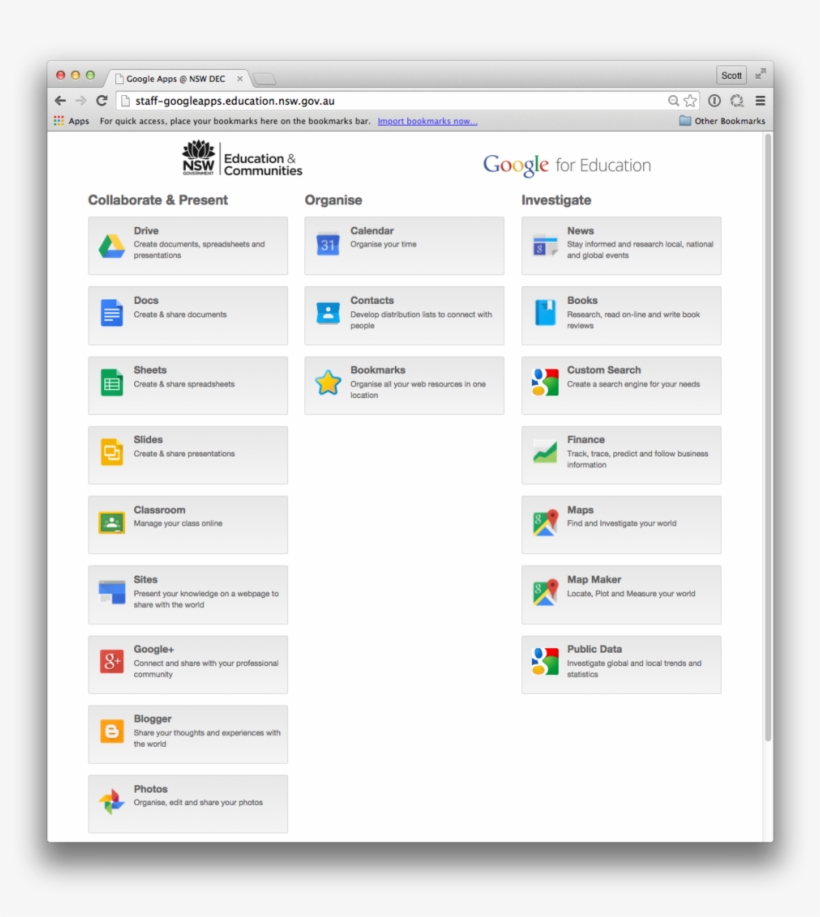Open the Classroom title link
The image size is (820, 917).
[x=159, y=509]
